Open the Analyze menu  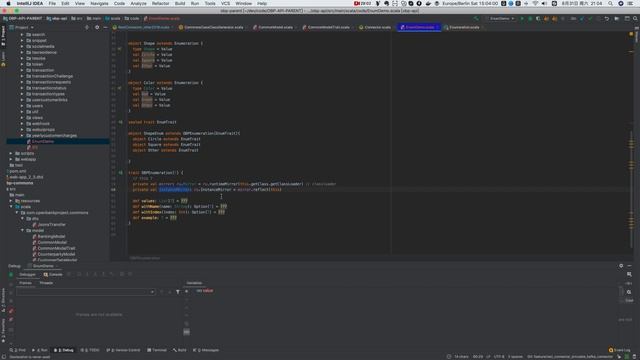(138, 3)
